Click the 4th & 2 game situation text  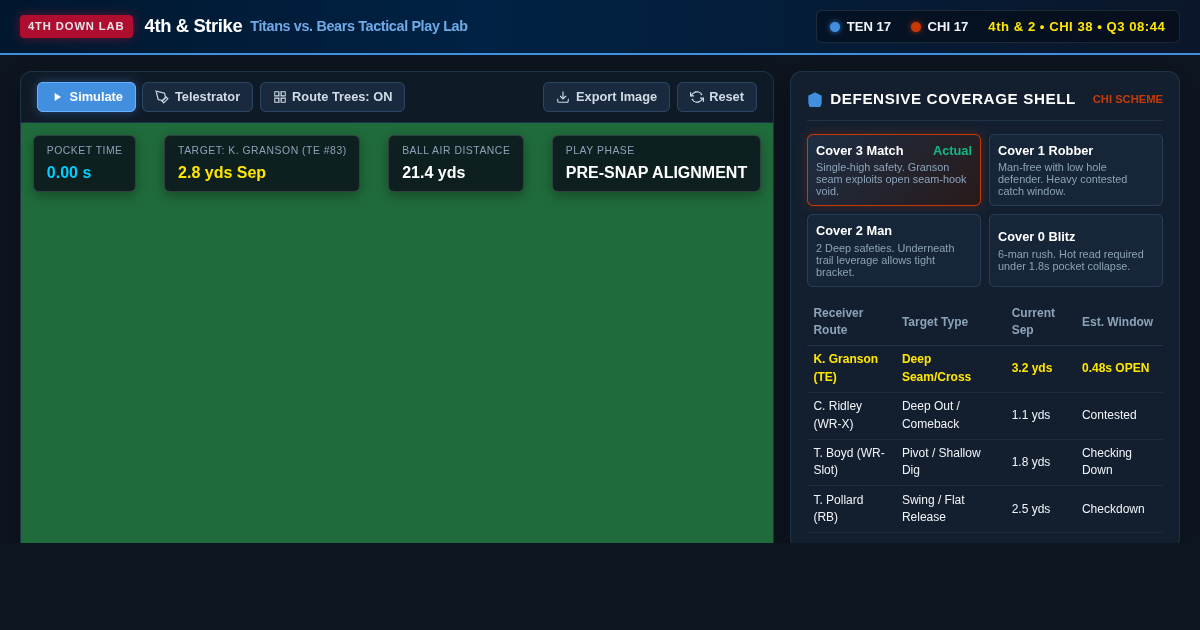[1077, 27]
